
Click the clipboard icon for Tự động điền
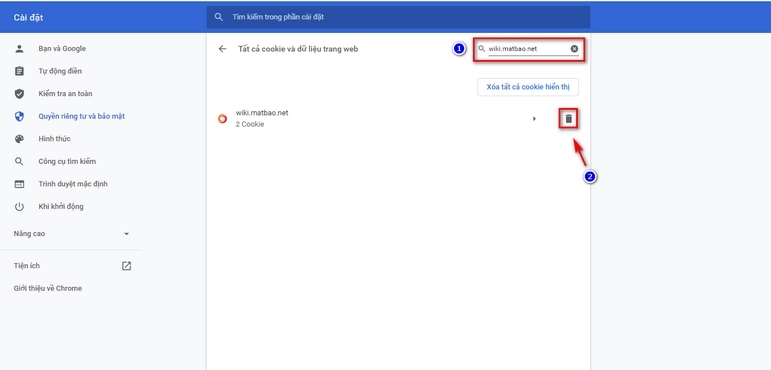pos(19,71)
